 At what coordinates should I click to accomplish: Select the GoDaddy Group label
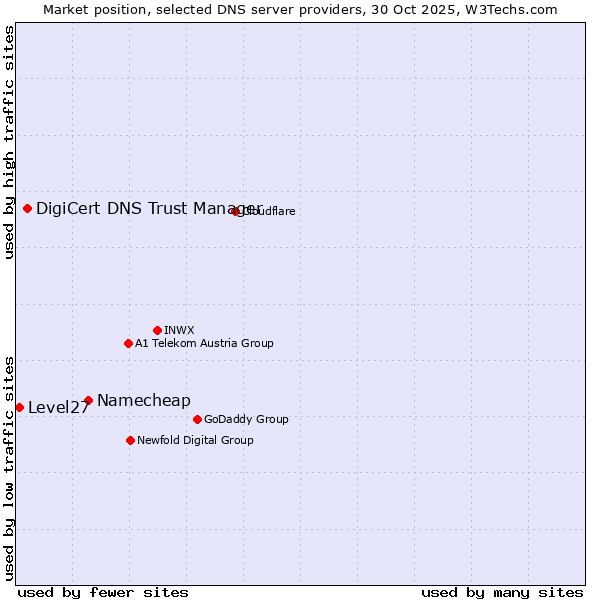246,419
